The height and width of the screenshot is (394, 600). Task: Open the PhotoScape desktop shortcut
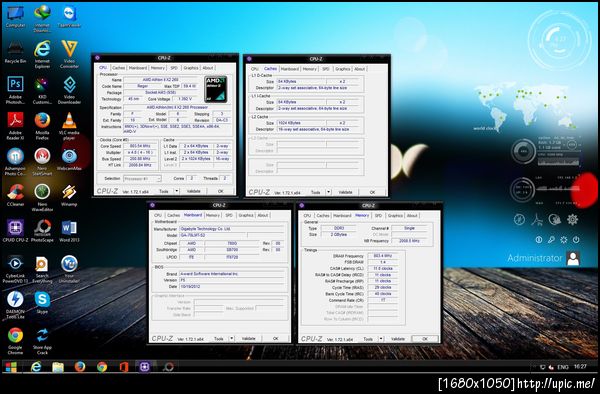tap(42, 231)
